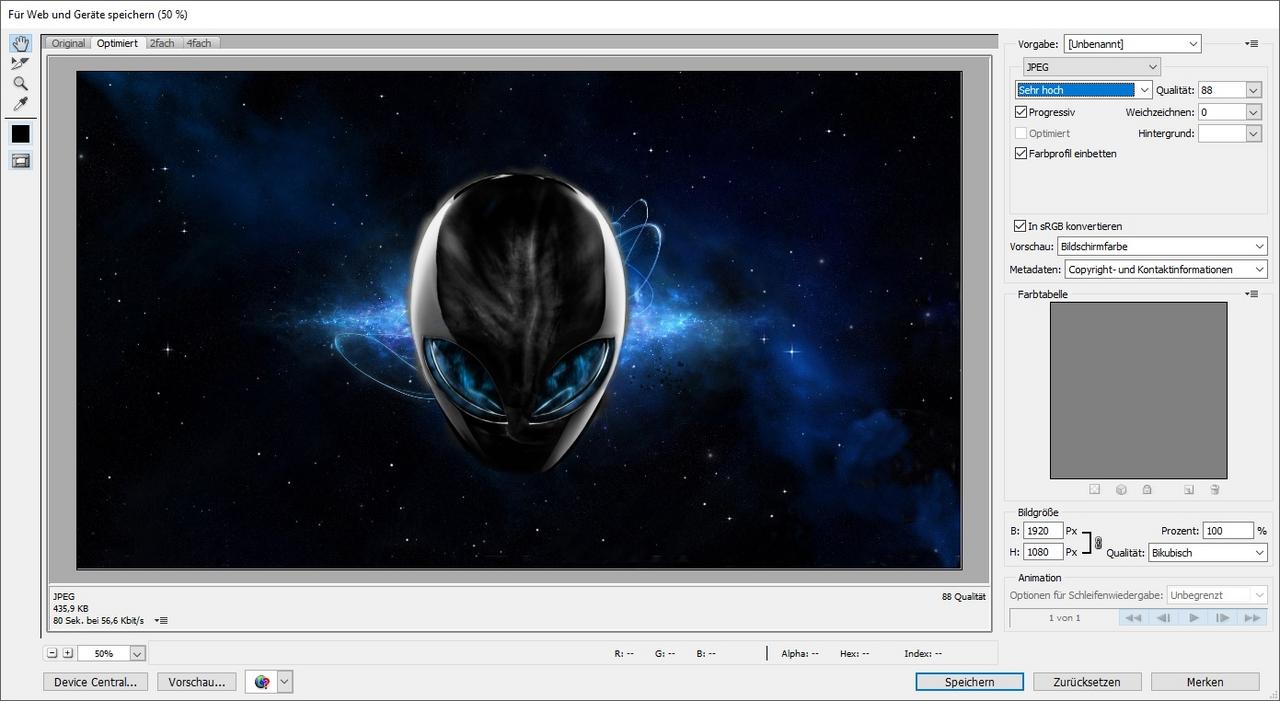The height and width of the screenshot is (701, 1280).
Task: Disable the Progressiv checkbox
Action: 1021,112
